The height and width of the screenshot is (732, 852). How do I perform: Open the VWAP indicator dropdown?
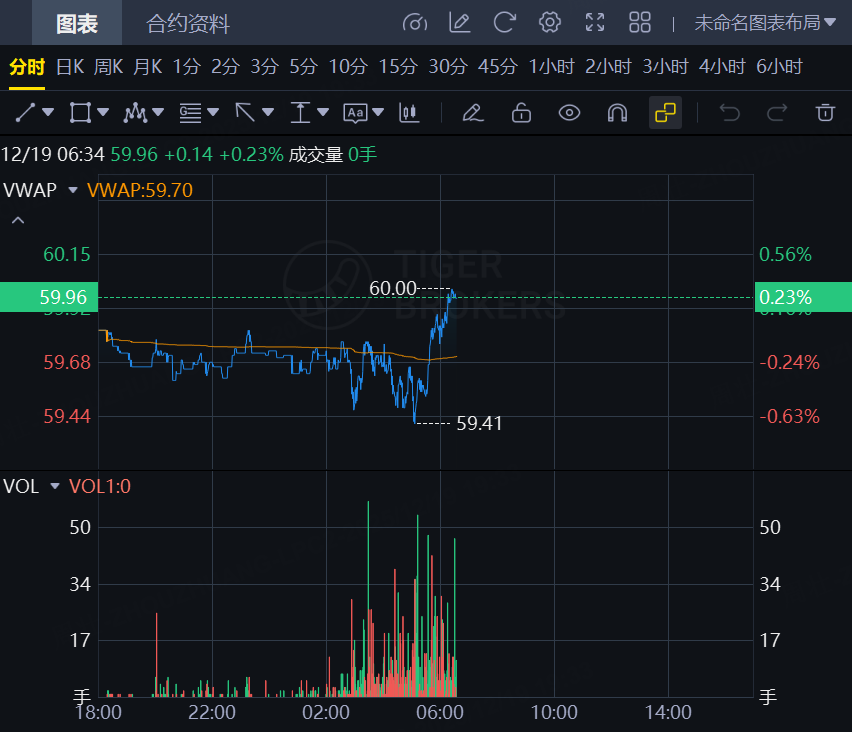[72, 190]
